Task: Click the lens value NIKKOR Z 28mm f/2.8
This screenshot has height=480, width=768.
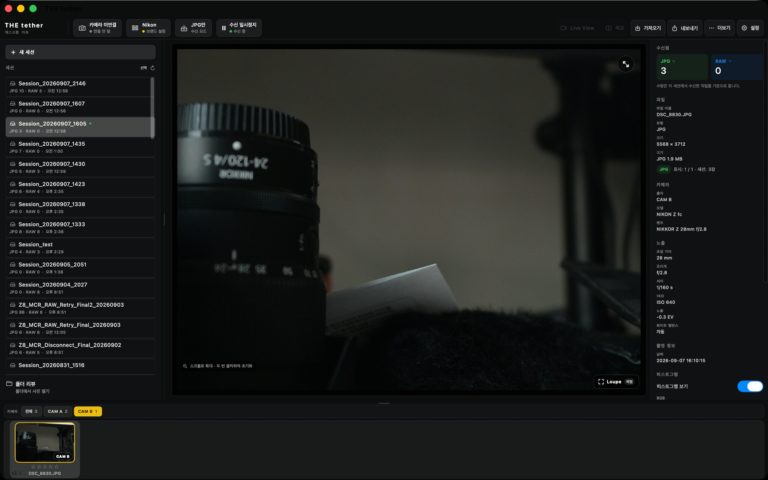Action: 681,229
